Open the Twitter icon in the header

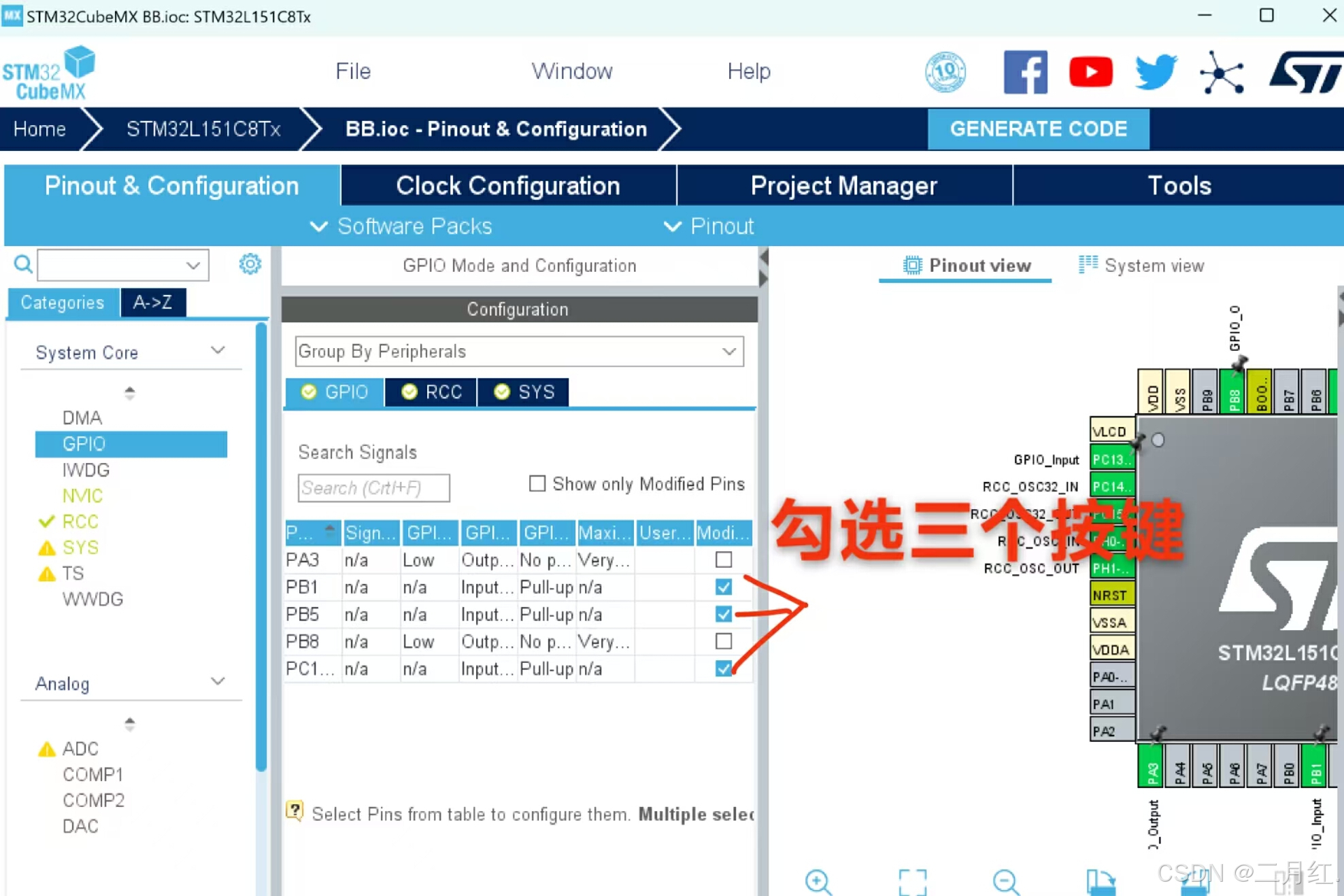[x=1154, y=71]
